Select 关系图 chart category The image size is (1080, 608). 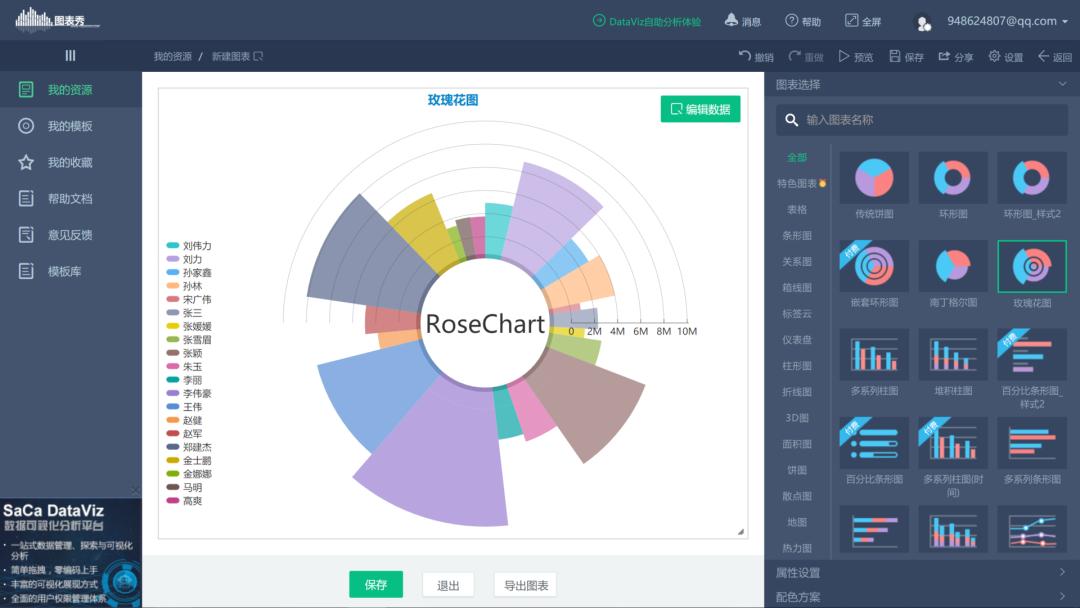[797, 262]
